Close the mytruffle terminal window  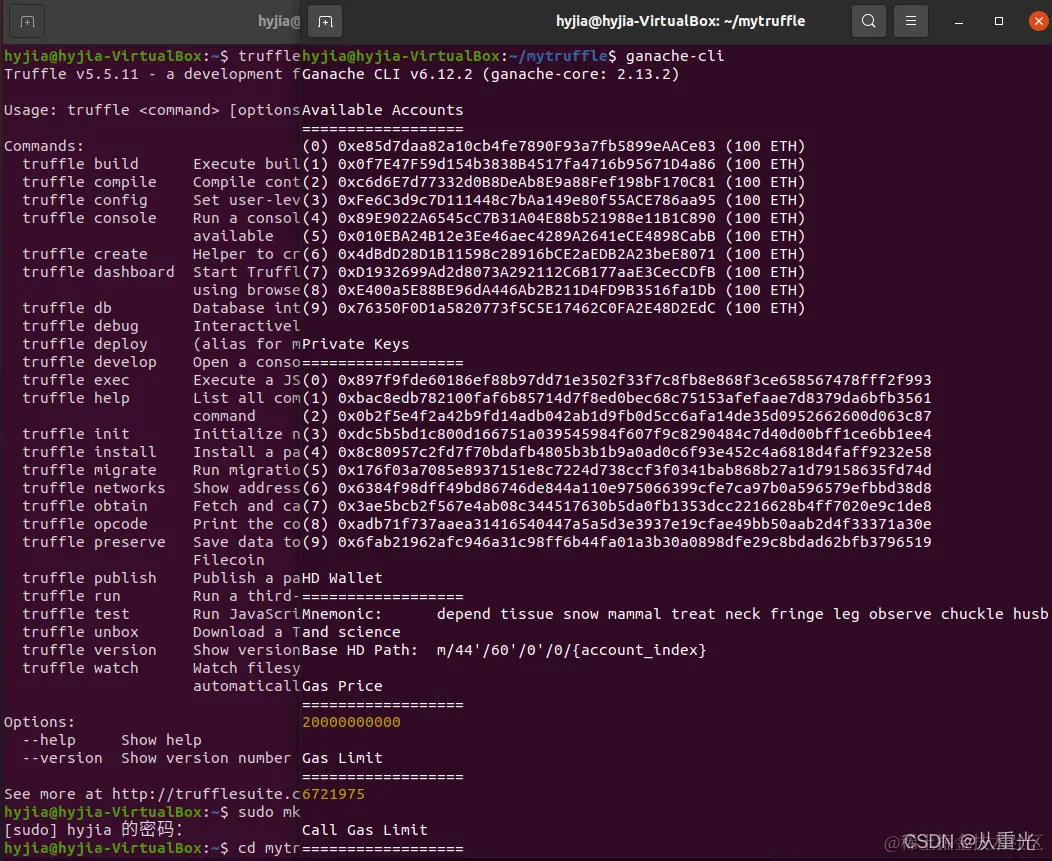pos(1039,21)
